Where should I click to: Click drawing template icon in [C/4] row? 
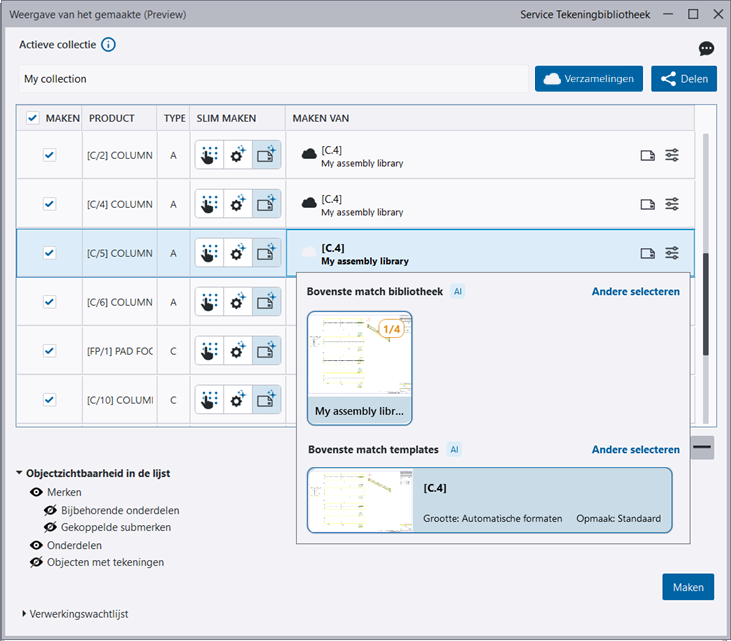pos(647,204)
